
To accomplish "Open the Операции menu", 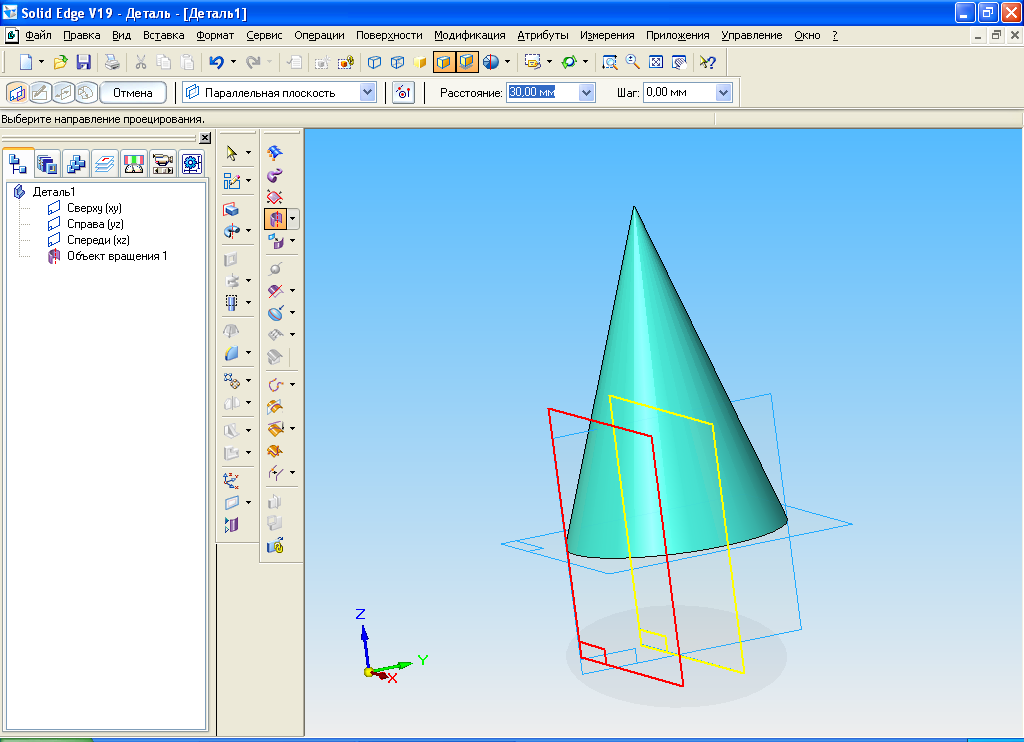I will pos(319,35).
